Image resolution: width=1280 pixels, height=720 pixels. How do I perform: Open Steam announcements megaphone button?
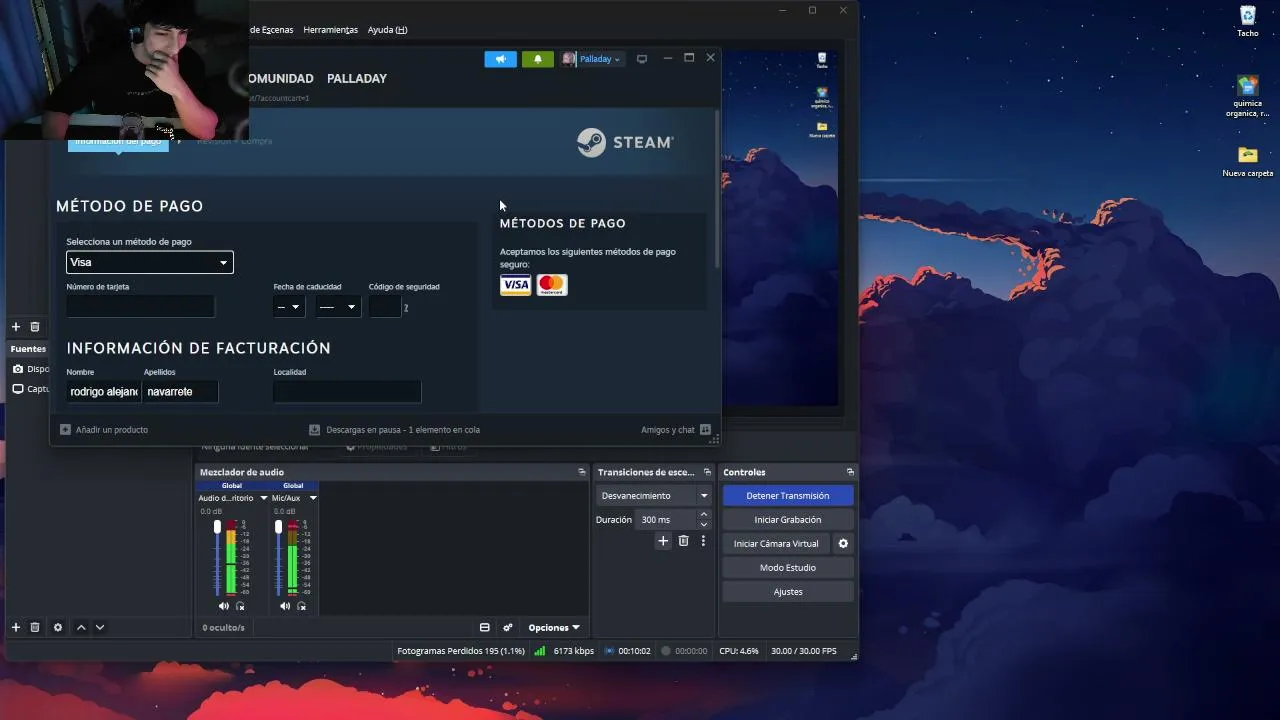tap(501, 59)
